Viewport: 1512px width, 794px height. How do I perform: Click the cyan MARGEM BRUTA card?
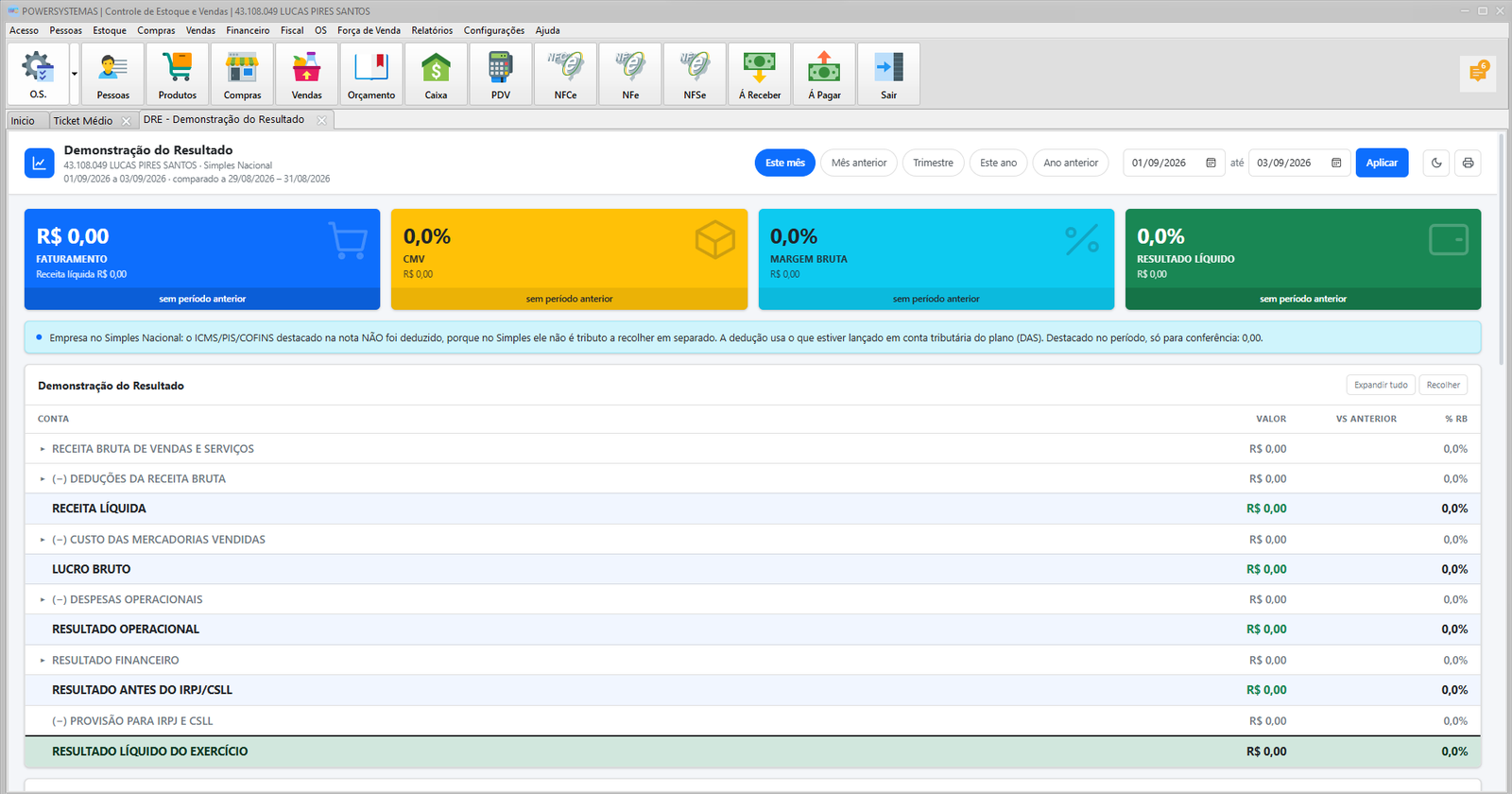click(936, 259)
